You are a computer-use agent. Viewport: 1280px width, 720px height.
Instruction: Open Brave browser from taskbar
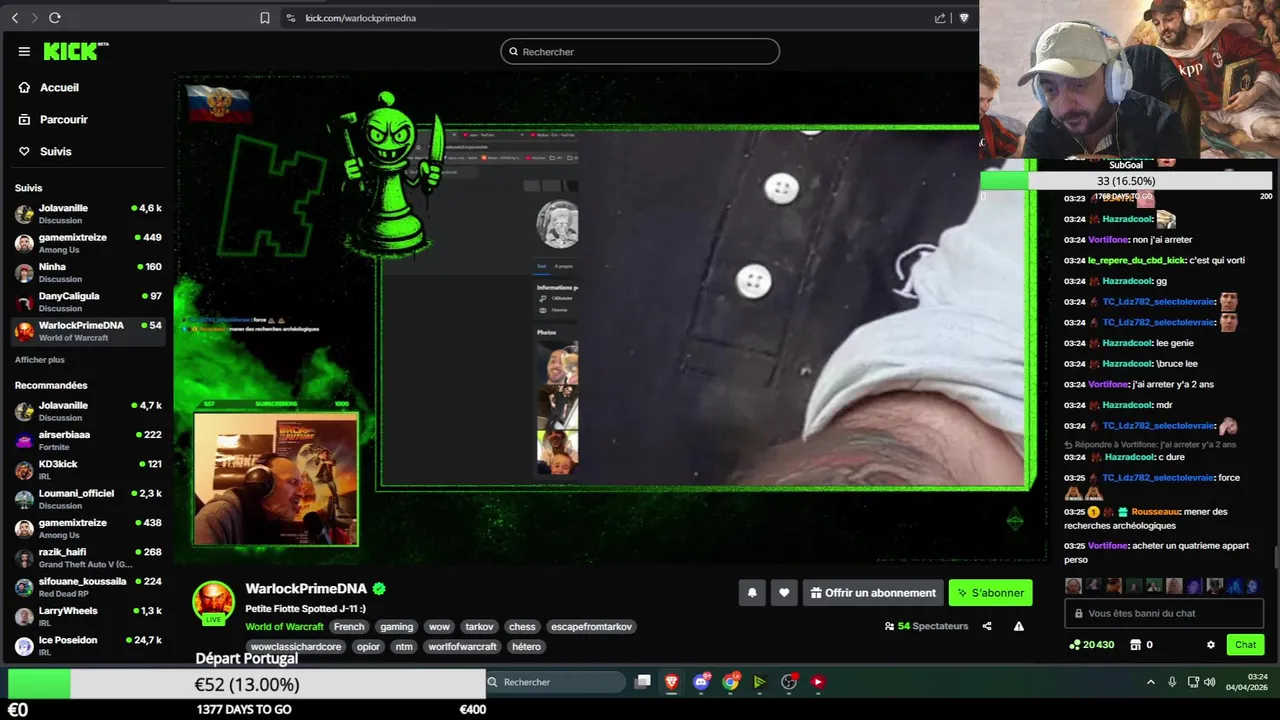[x=672, y=682]
